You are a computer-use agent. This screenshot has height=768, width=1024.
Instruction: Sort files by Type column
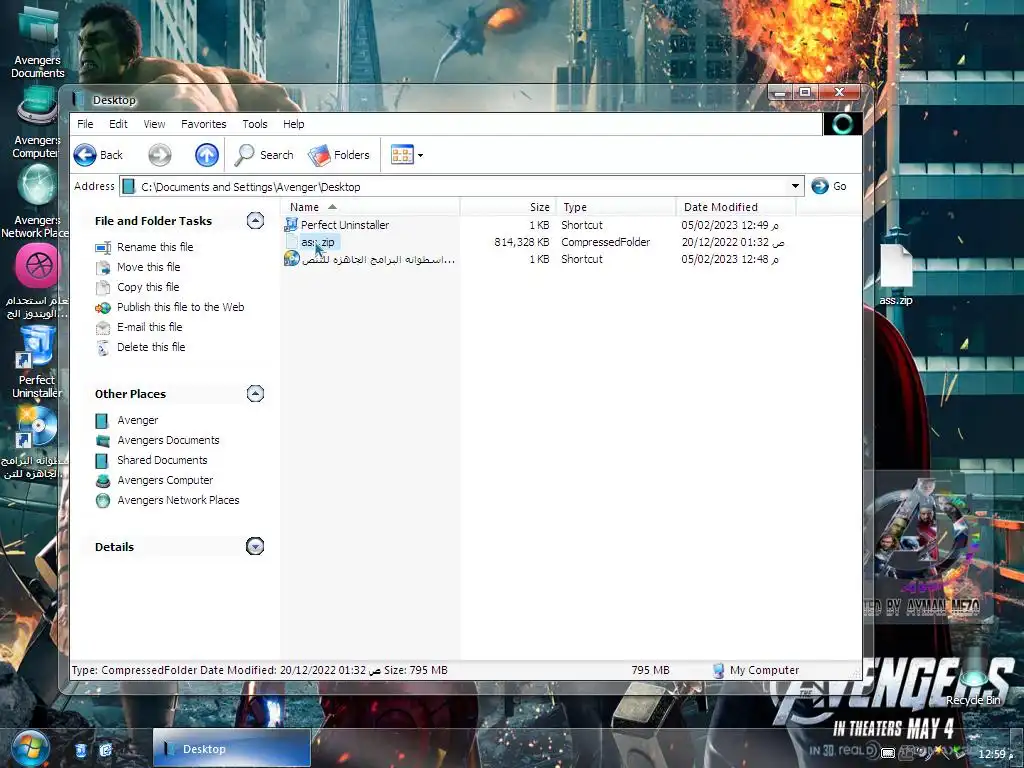[x=616, y=207]
